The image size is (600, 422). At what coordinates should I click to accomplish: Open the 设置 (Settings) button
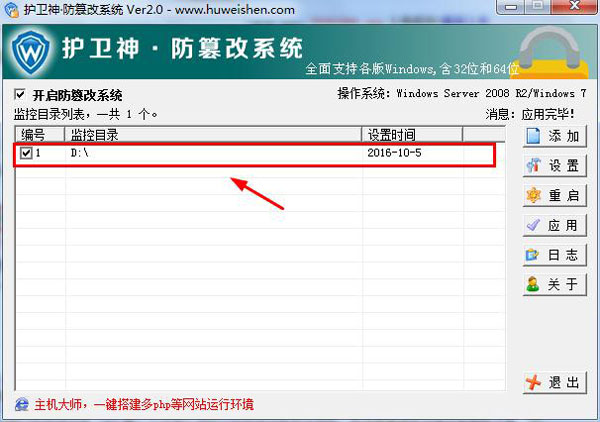pos(554,166)
